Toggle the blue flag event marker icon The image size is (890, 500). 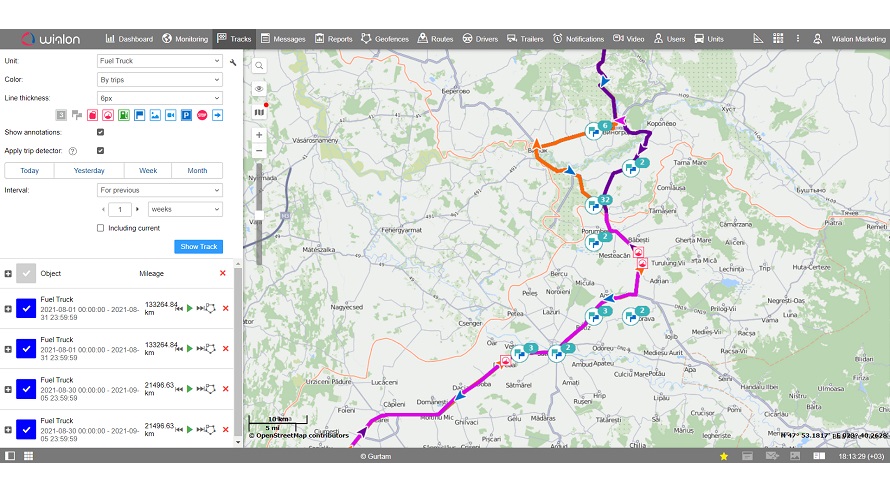pyautogui.click(x=139, y=115)
